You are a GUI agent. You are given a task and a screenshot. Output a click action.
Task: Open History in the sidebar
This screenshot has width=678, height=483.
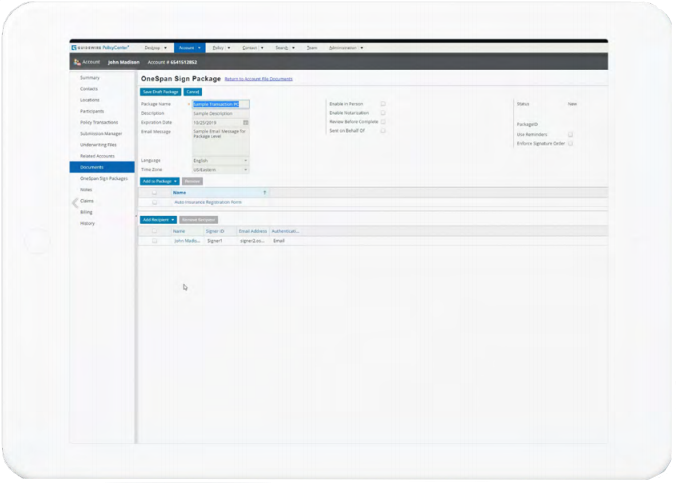click(87, 223)
